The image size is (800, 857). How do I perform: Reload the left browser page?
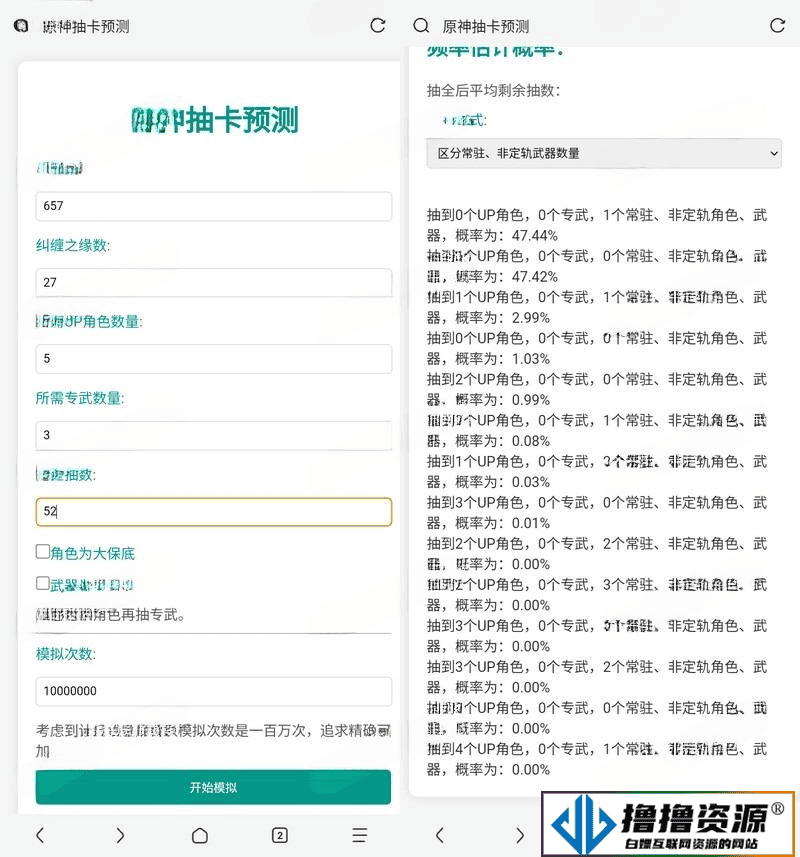[378, 26]
